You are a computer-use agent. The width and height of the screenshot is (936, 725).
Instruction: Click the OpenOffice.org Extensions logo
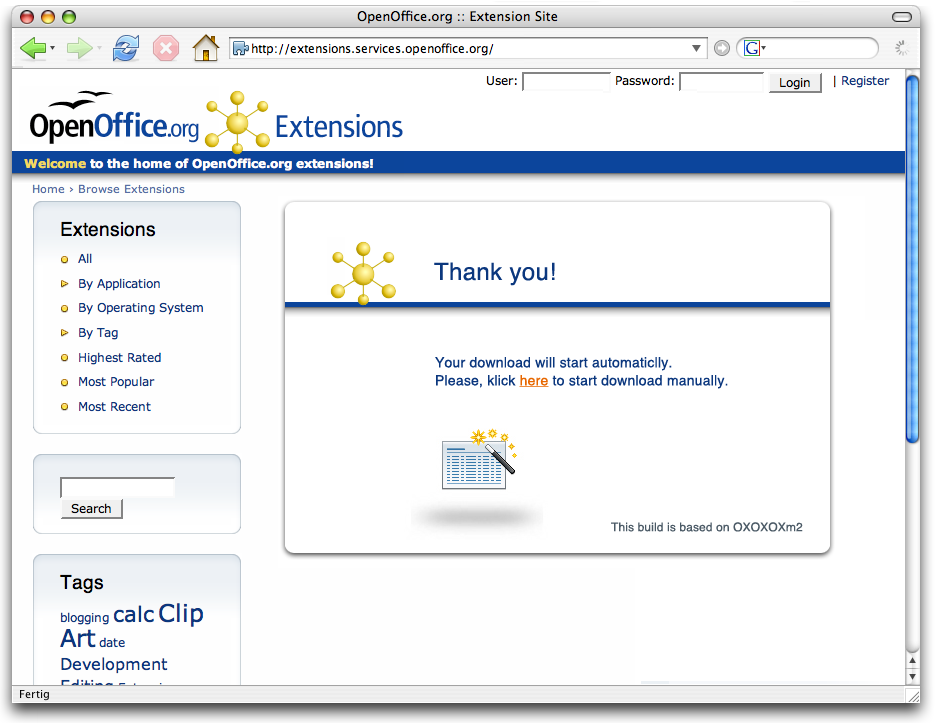tap(217, 123)
